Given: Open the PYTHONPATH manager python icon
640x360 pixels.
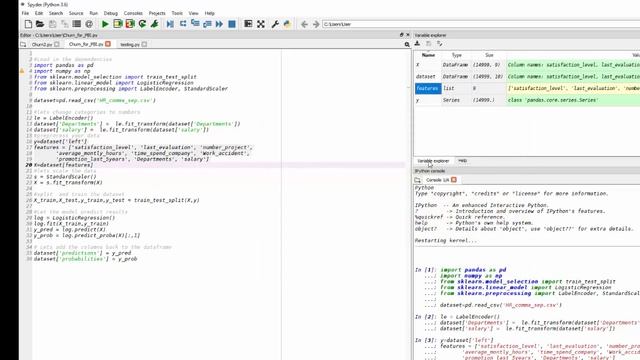Looking at the screenshot, I should (287, 24).
